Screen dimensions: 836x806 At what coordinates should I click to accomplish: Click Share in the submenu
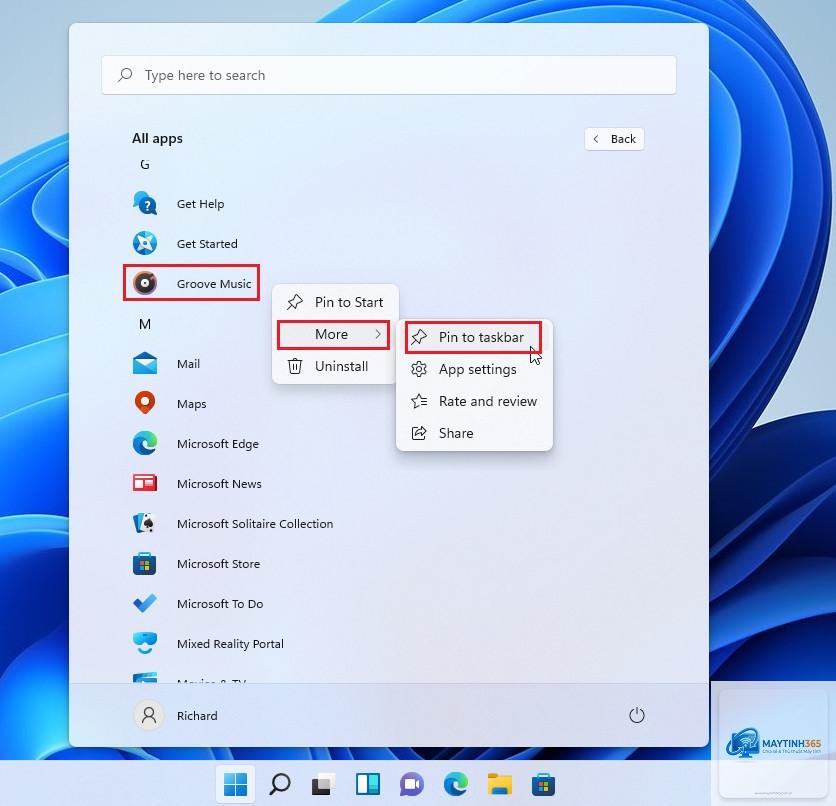pos(474,433)
